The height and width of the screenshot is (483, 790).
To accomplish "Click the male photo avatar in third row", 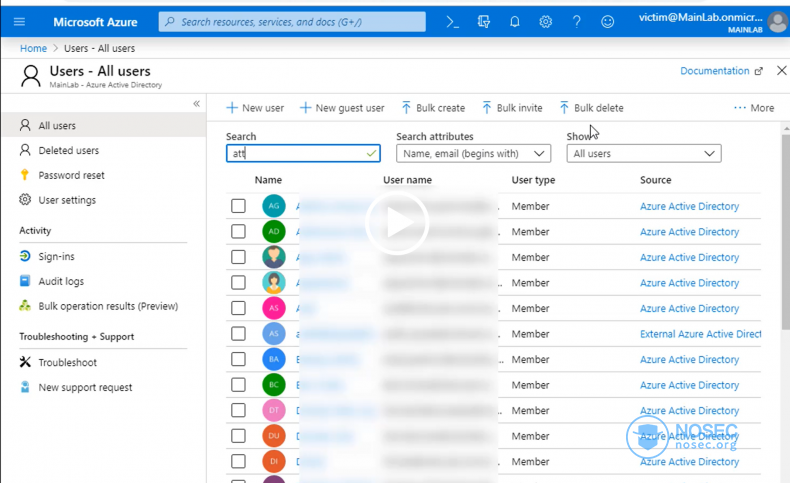I will pyautogui.click(x=274, y=257).
